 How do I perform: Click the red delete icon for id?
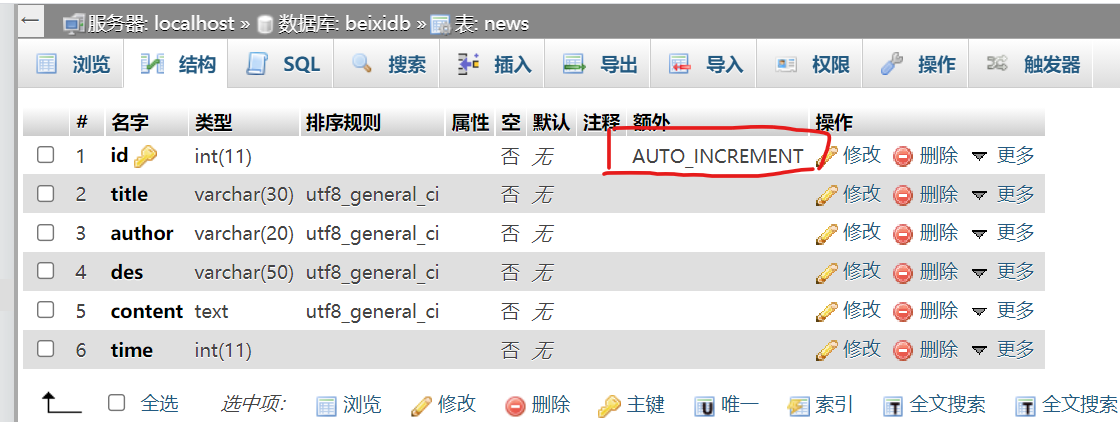904,156
